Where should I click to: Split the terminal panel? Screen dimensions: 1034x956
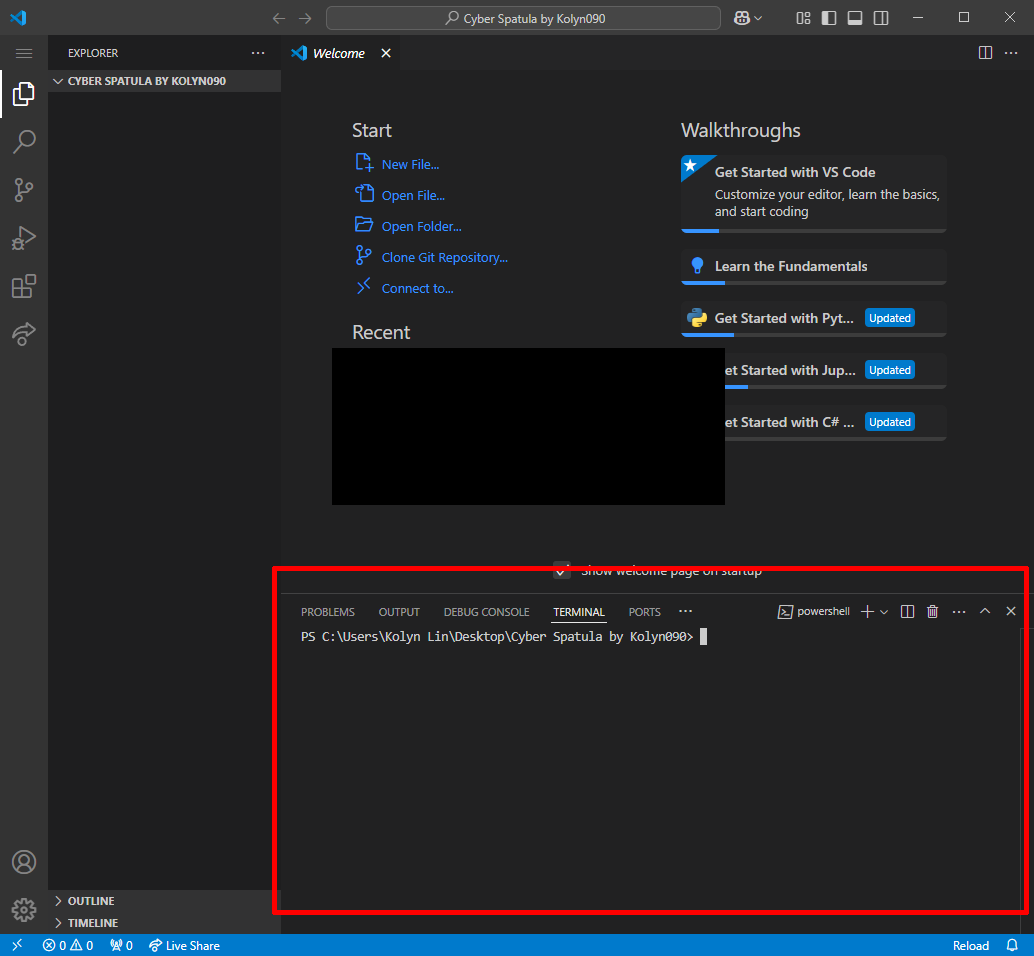coord(907,611)
